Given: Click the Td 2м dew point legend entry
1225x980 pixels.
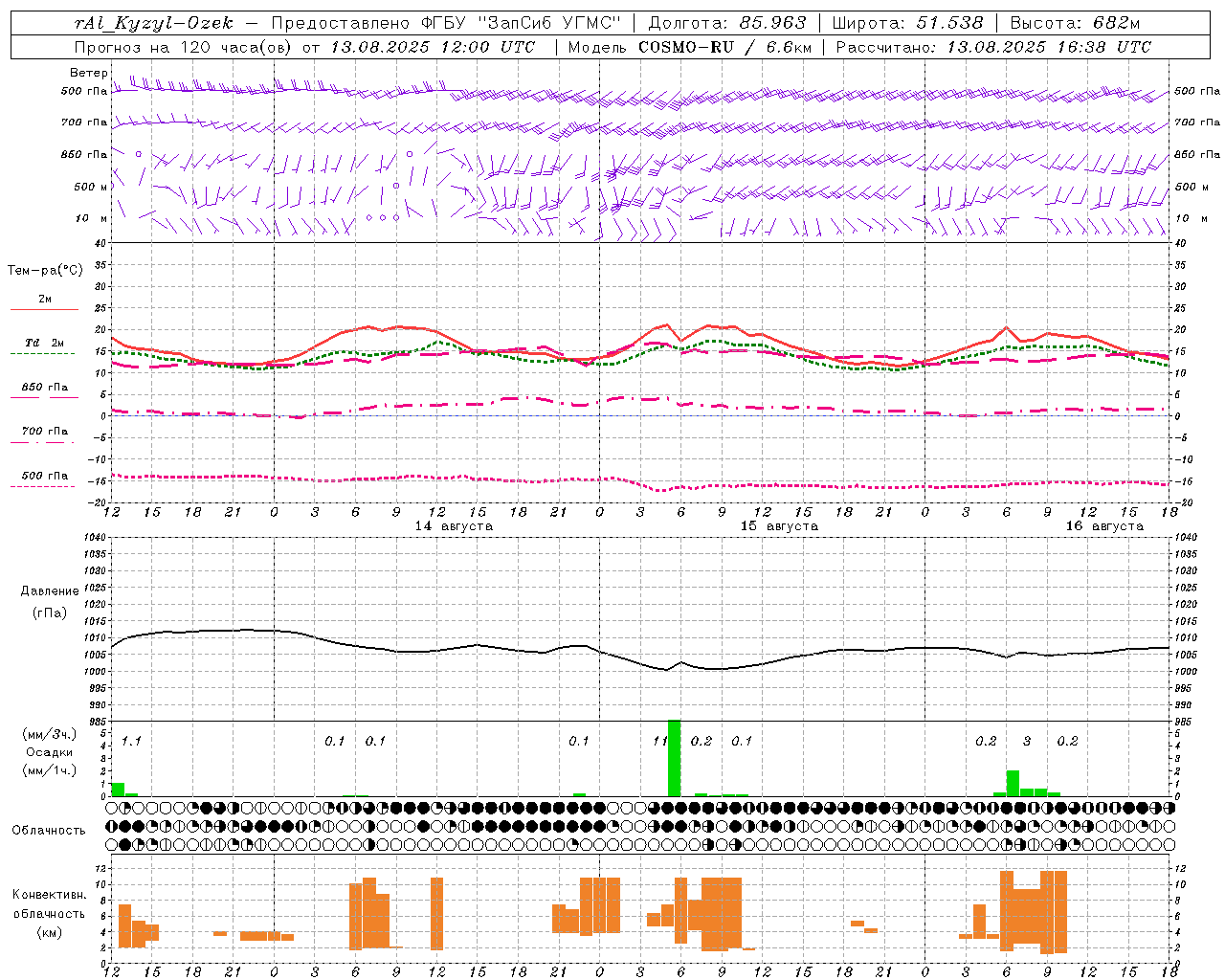Looking at the screenshot, I should [45, 343].
